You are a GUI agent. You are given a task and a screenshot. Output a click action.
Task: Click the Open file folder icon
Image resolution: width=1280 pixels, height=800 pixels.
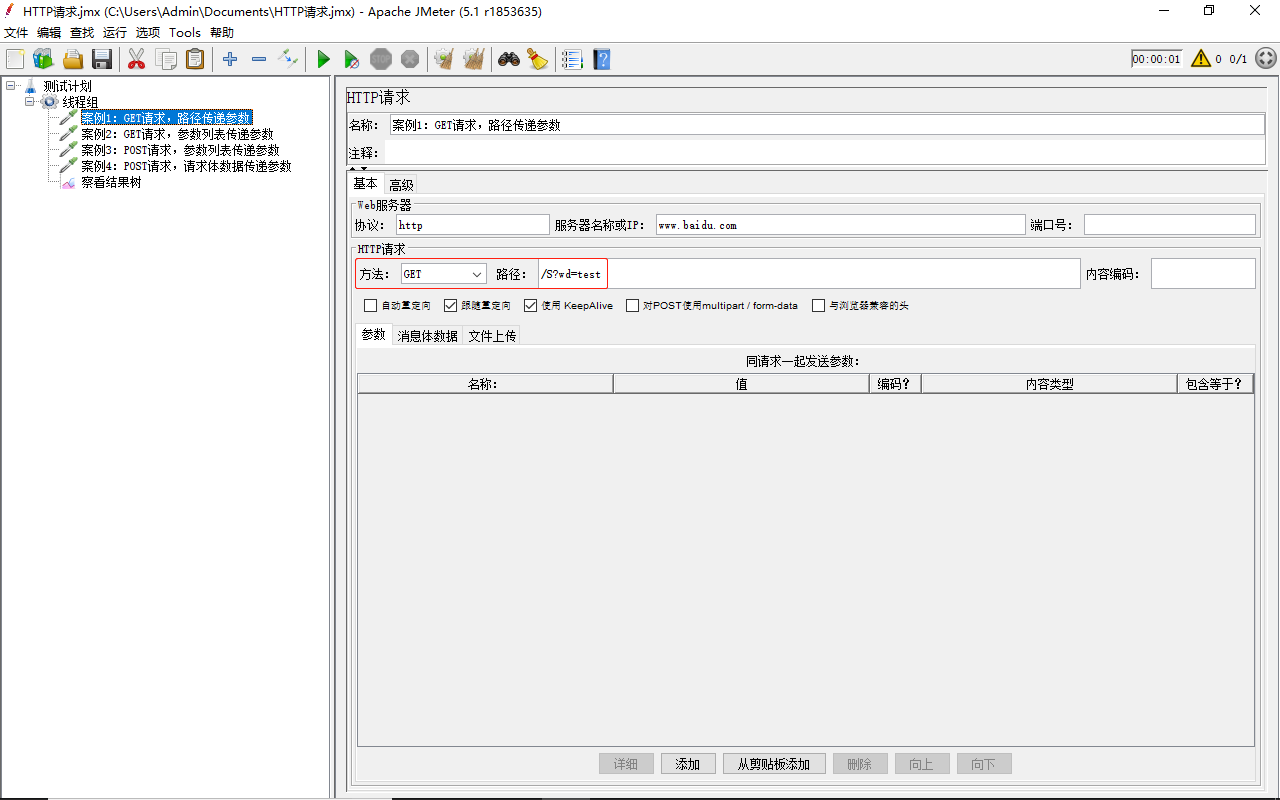[73, 60]
